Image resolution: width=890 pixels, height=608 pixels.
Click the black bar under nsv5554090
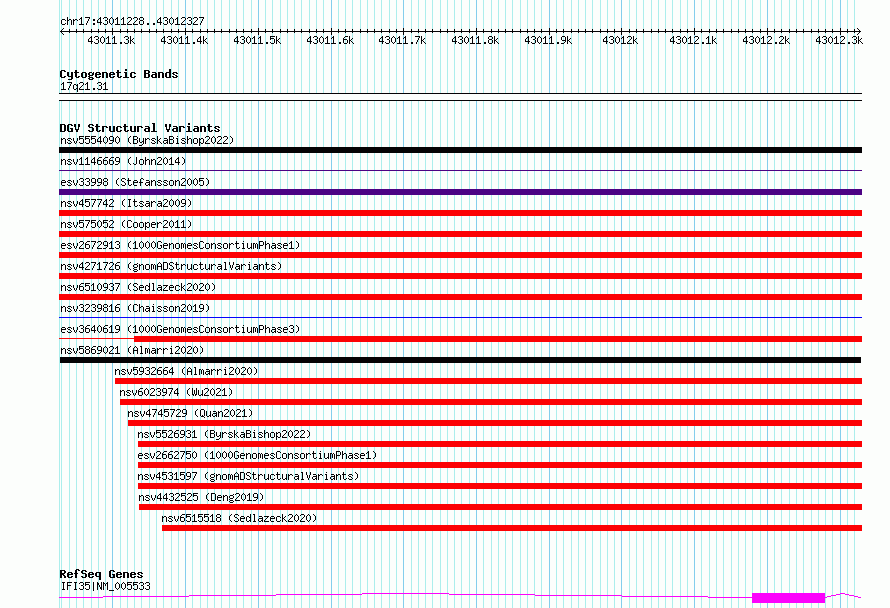pyautogui.click(x=460, y=150)
